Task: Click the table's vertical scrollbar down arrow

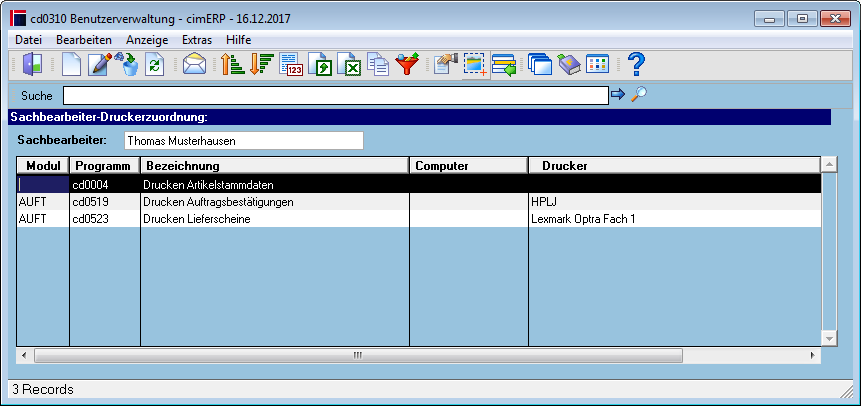Action: click(x=829, y=338)
